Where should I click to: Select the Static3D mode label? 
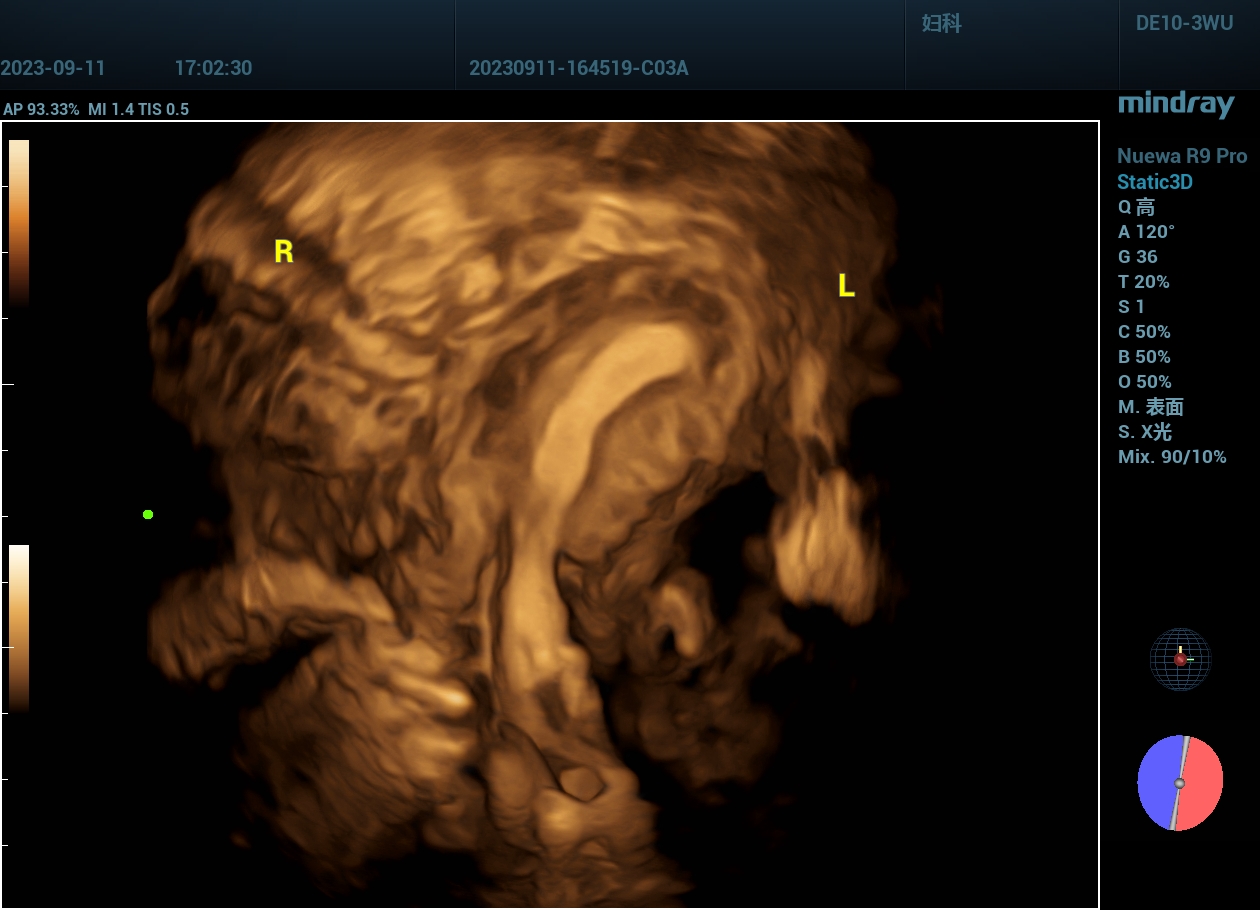pyautogui.click(x=1154, y=182)
